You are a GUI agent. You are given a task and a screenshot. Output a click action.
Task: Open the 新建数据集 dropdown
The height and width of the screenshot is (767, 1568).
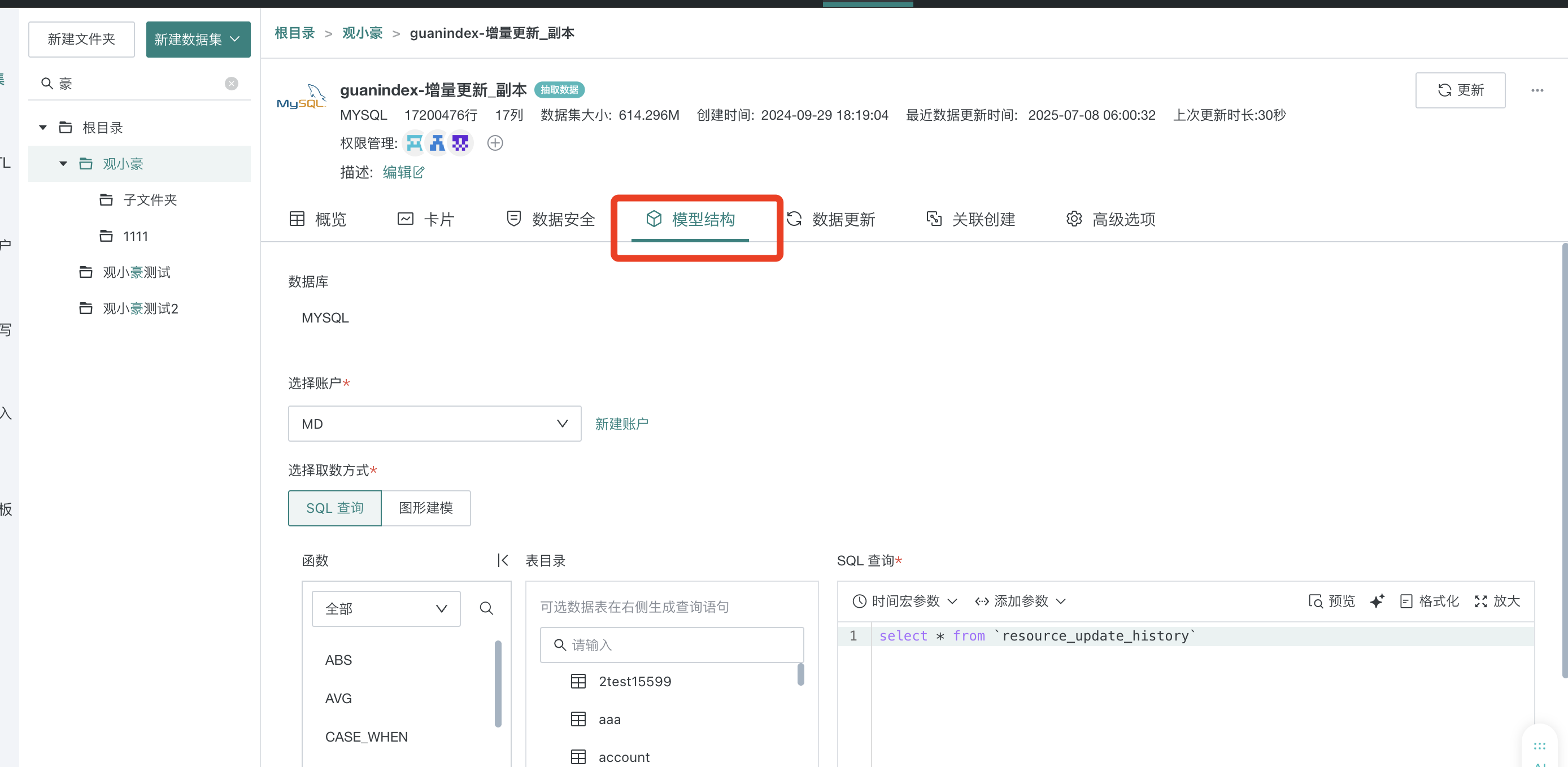click(198, 40)
